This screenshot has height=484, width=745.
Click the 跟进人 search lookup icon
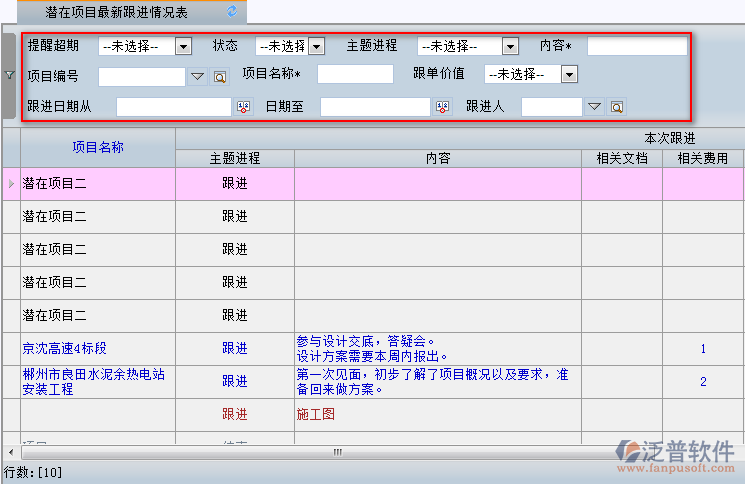click(x=617, y=107)
